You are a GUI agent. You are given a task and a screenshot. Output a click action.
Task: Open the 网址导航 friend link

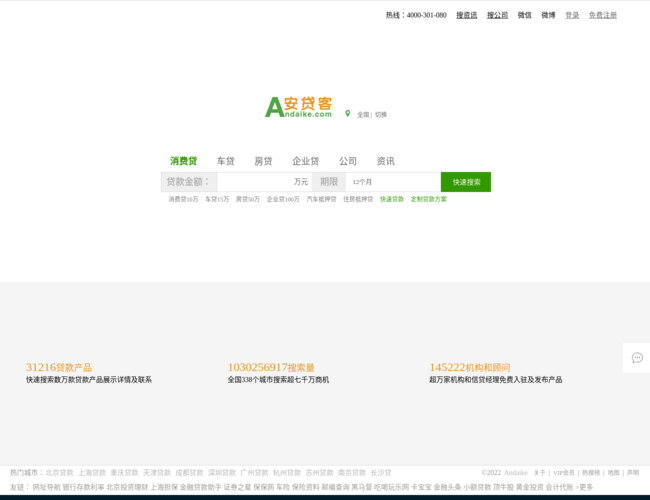(x=46, y=487)
